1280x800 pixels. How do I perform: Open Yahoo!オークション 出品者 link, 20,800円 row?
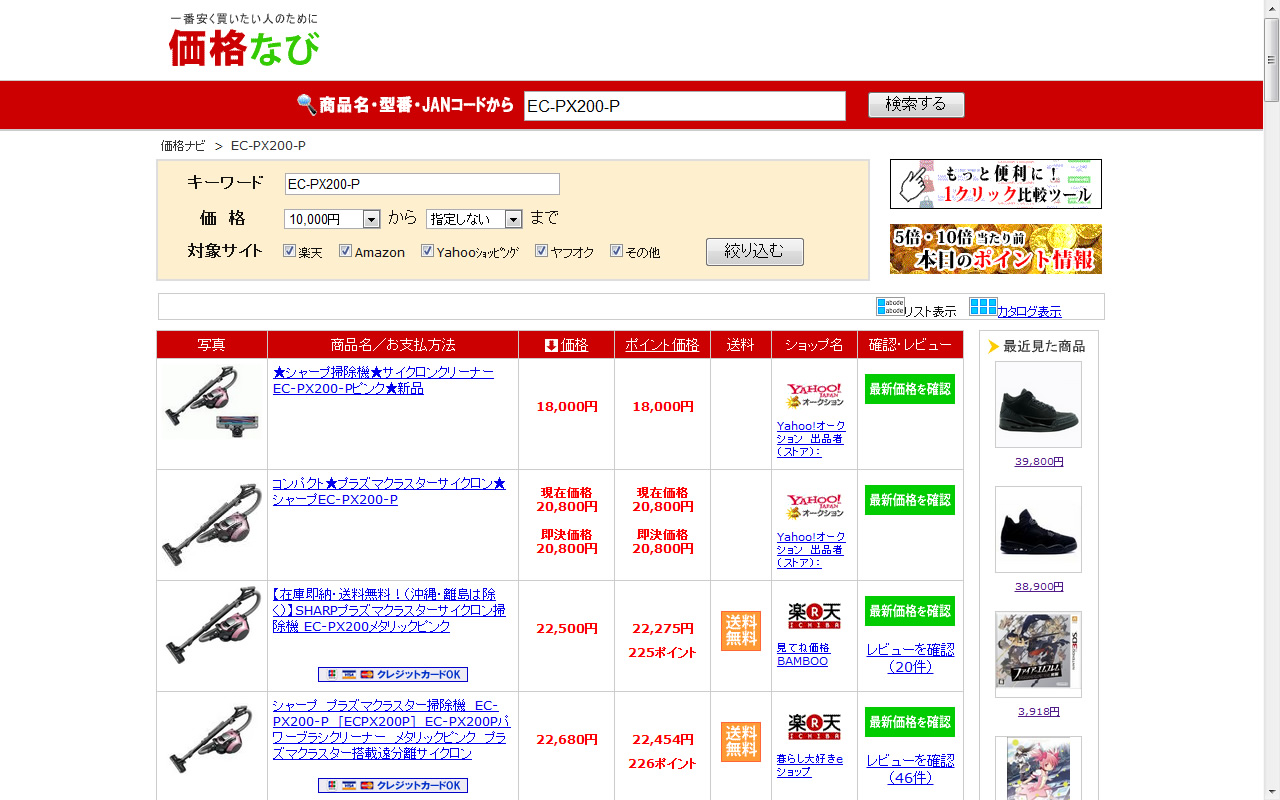click(x=811, y=549)
